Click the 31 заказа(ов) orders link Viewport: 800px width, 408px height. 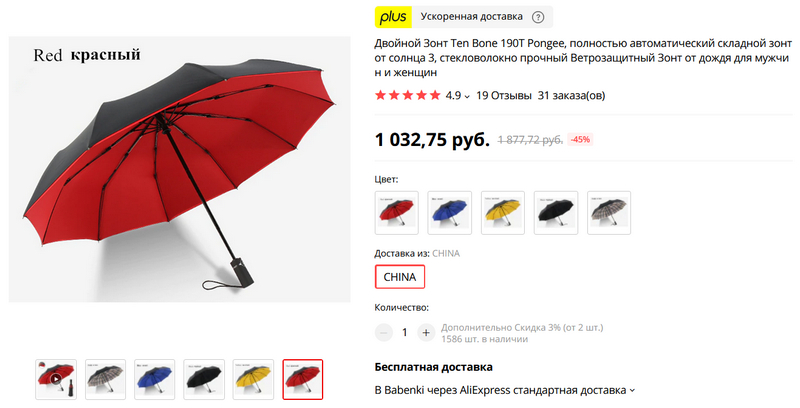coord(571,95)
